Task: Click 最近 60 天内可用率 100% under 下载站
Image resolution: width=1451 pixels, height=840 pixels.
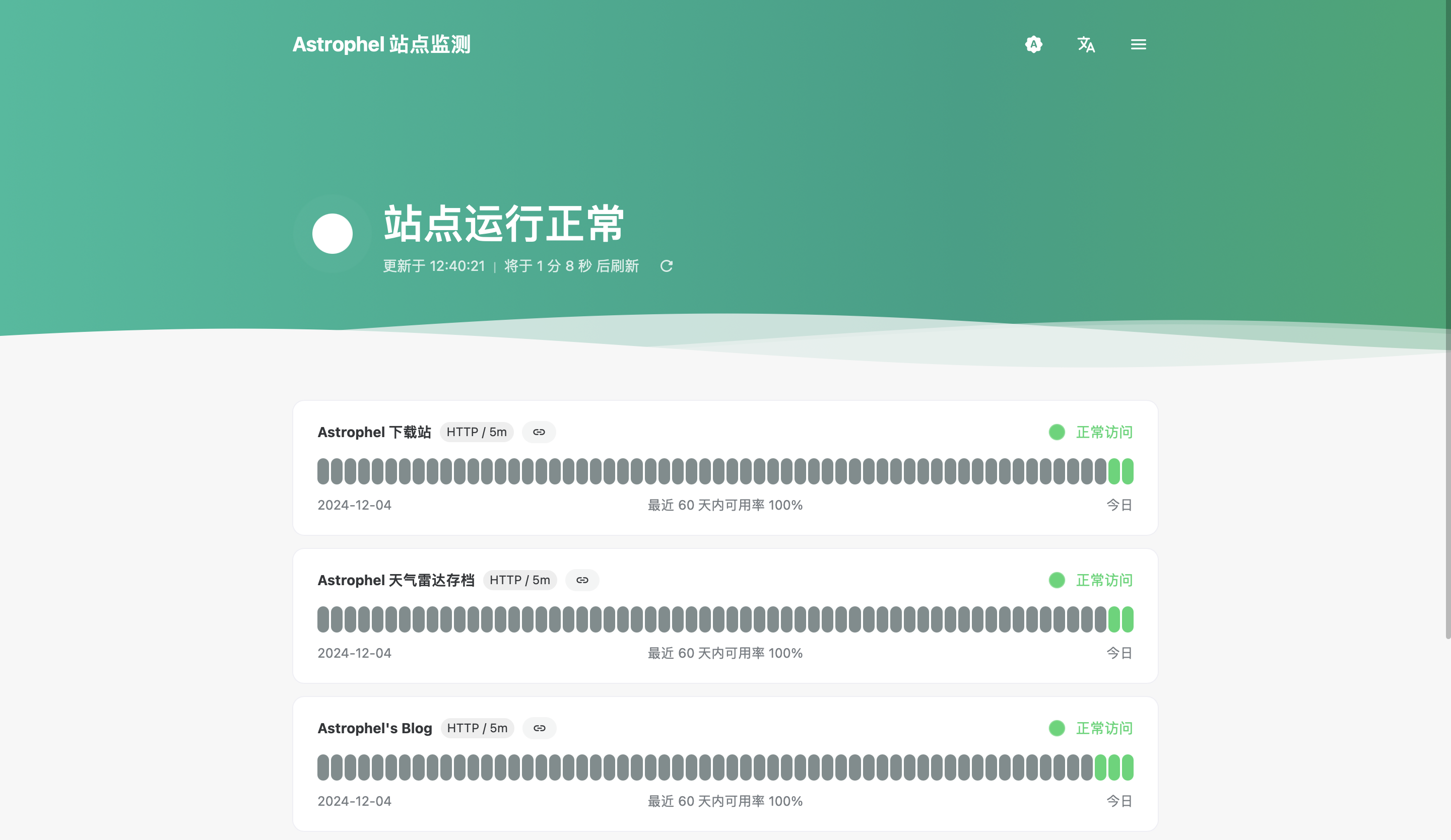Action: (725, 505)
